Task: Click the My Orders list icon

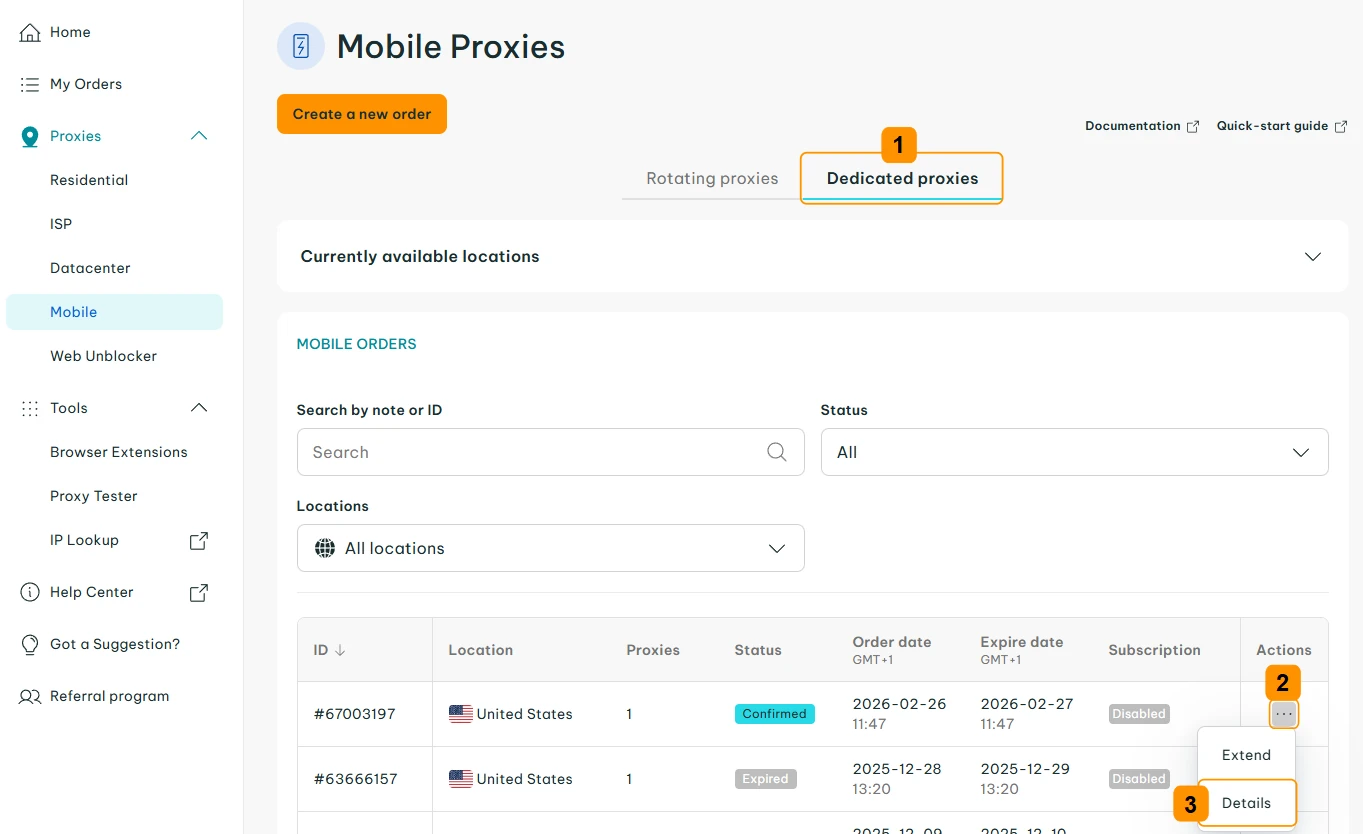Action: (x=30, y=84)
